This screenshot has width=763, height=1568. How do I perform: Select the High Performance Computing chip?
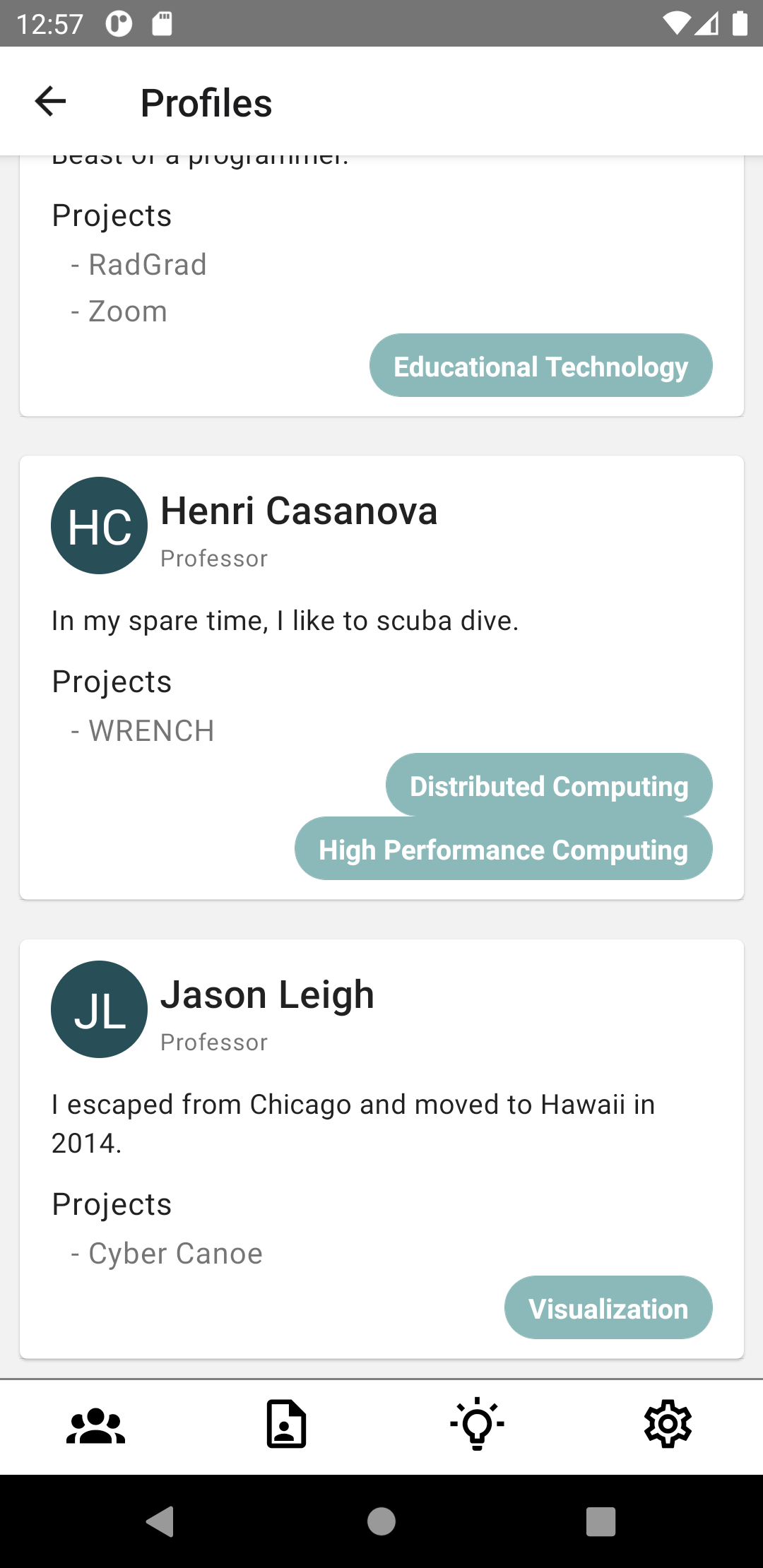pos(503,849)
